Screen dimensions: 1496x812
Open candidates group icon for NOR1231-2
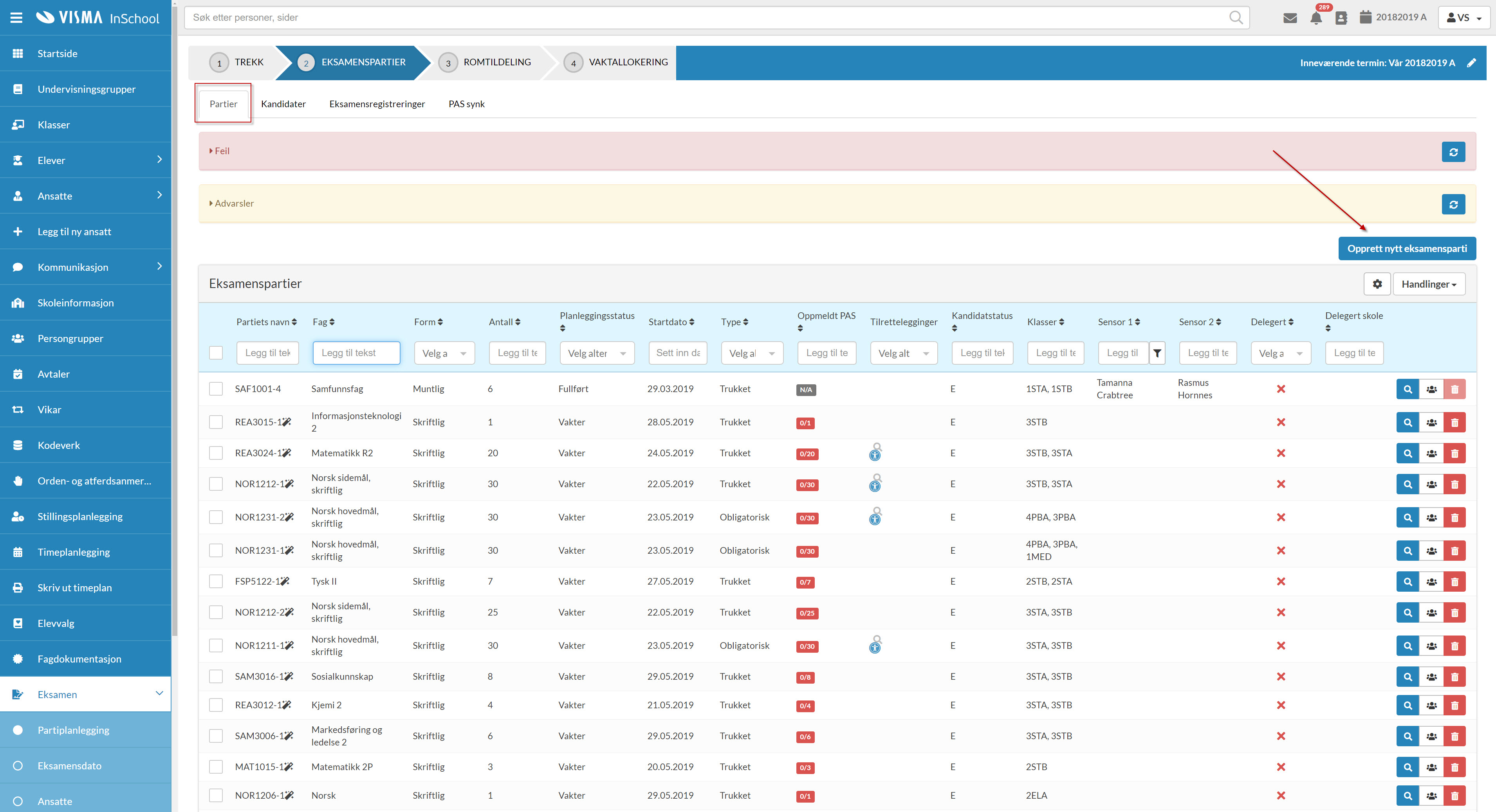tap(1431, 518)
